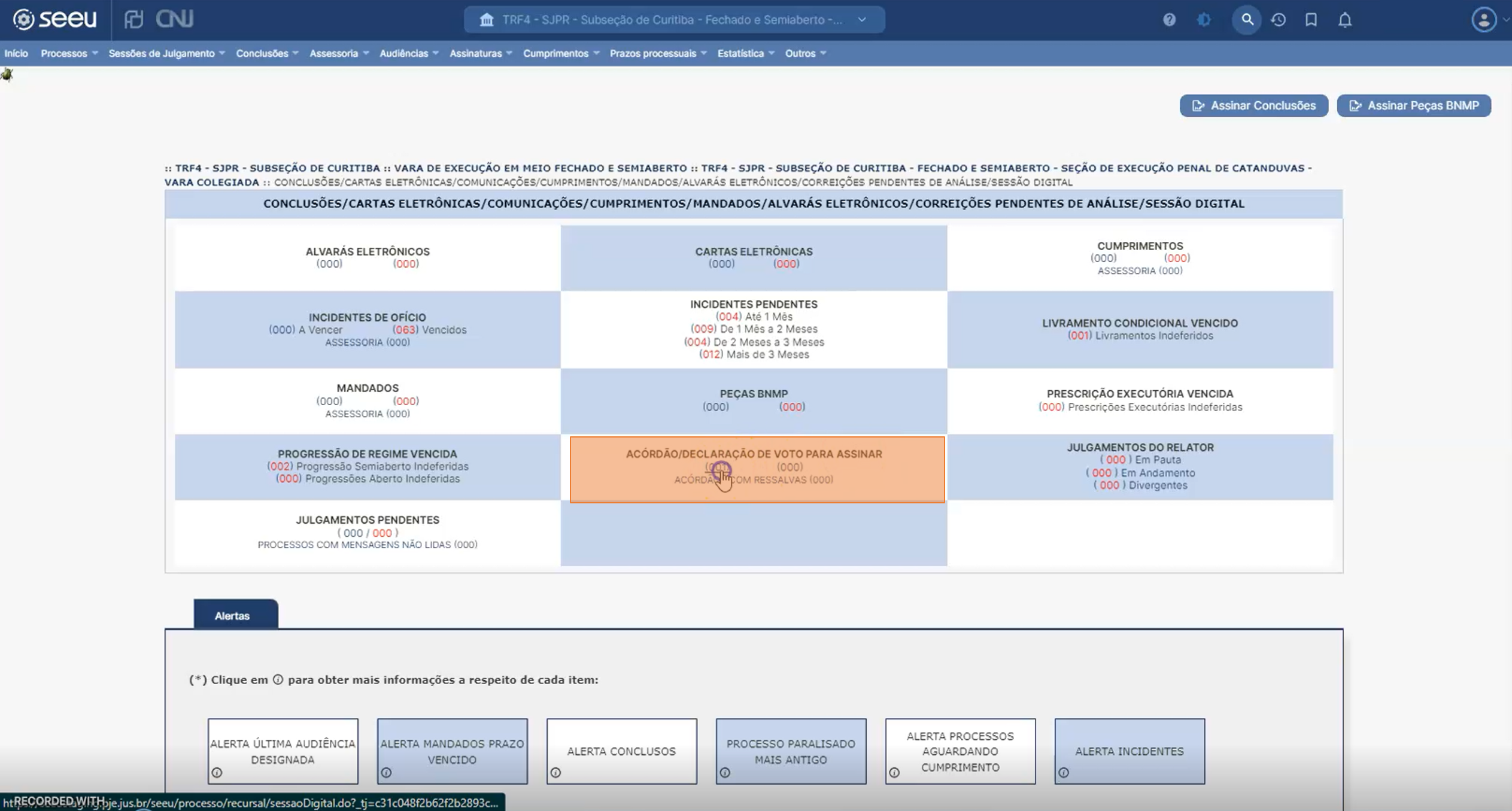The image size is (1512, 811).
Task: Expand the Prazos processuais menu
Action: pos(658,53)
